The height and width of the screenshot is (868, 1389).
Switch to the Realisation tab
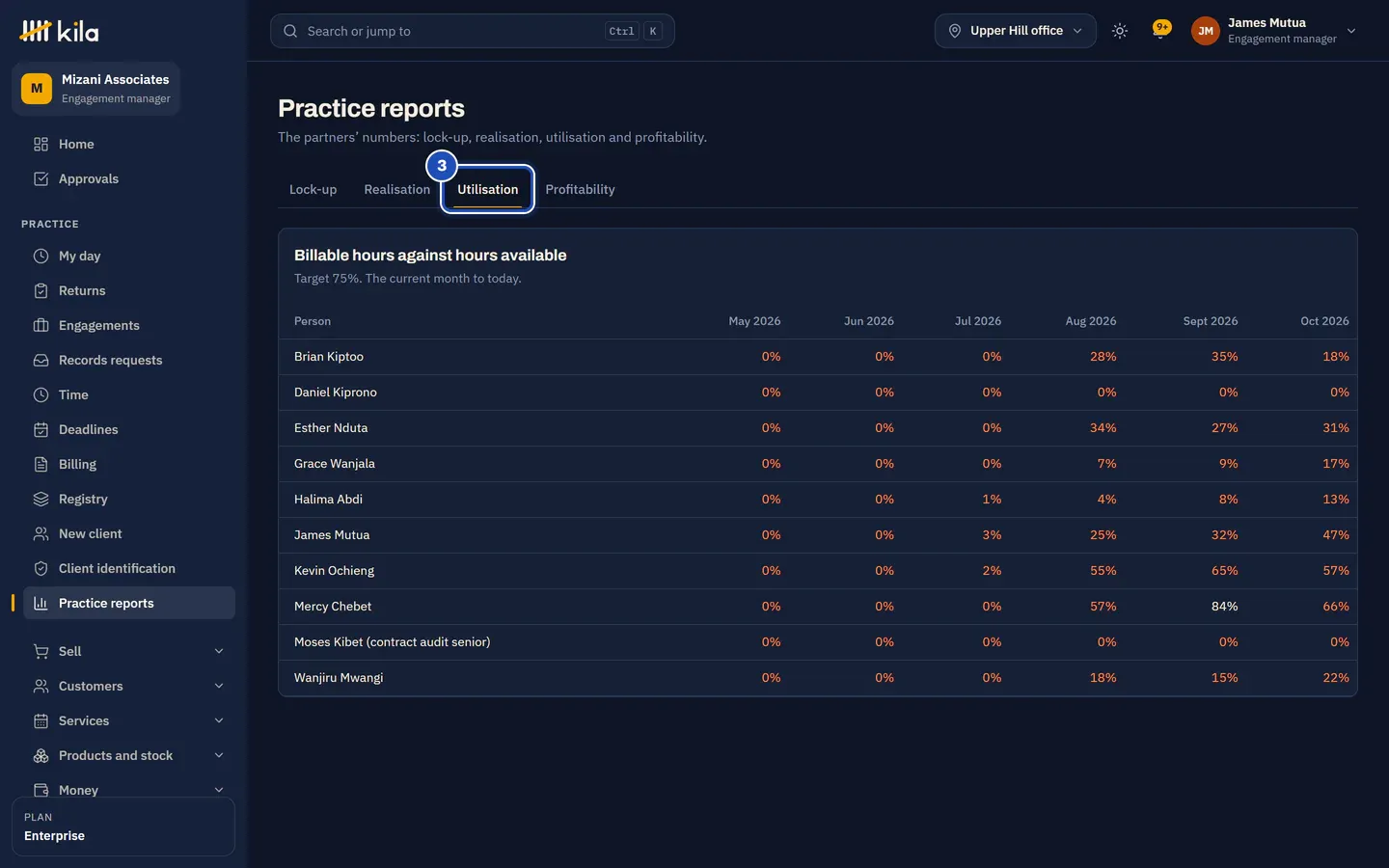pos(397,189)
